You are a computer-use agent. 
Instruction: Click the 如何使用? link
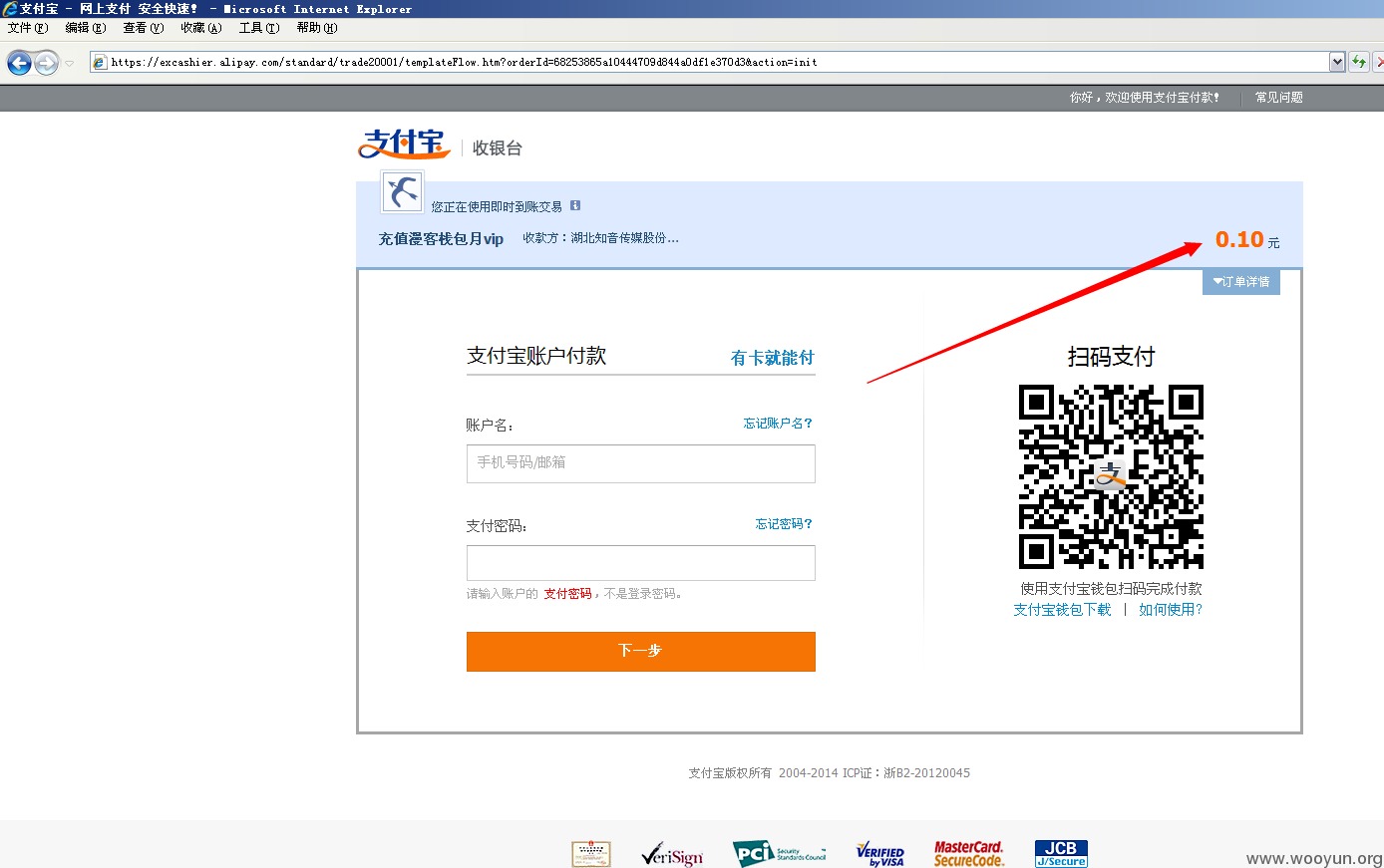pyautogui.click(x=1171, y=610)
